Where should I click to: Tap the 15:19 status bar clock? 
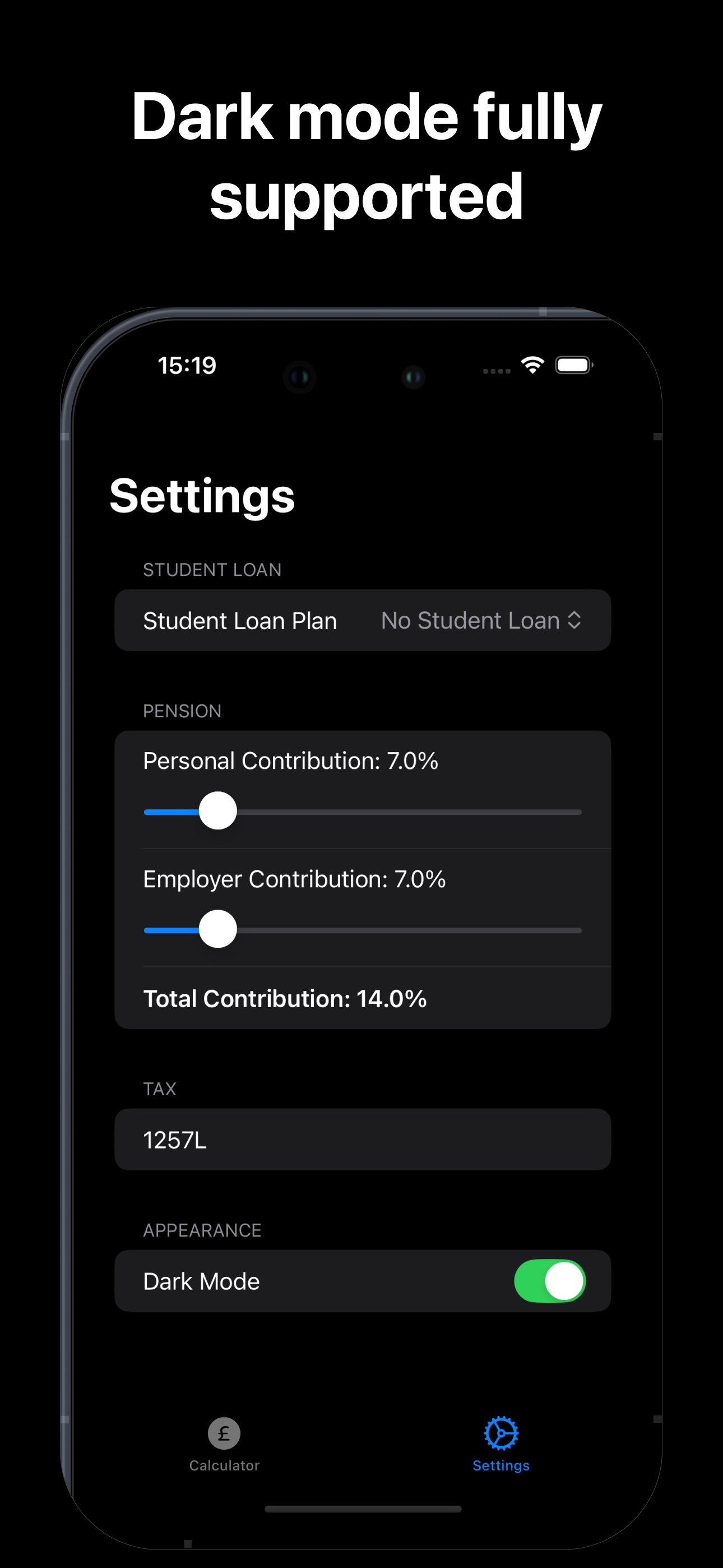(x=187, y=365)
